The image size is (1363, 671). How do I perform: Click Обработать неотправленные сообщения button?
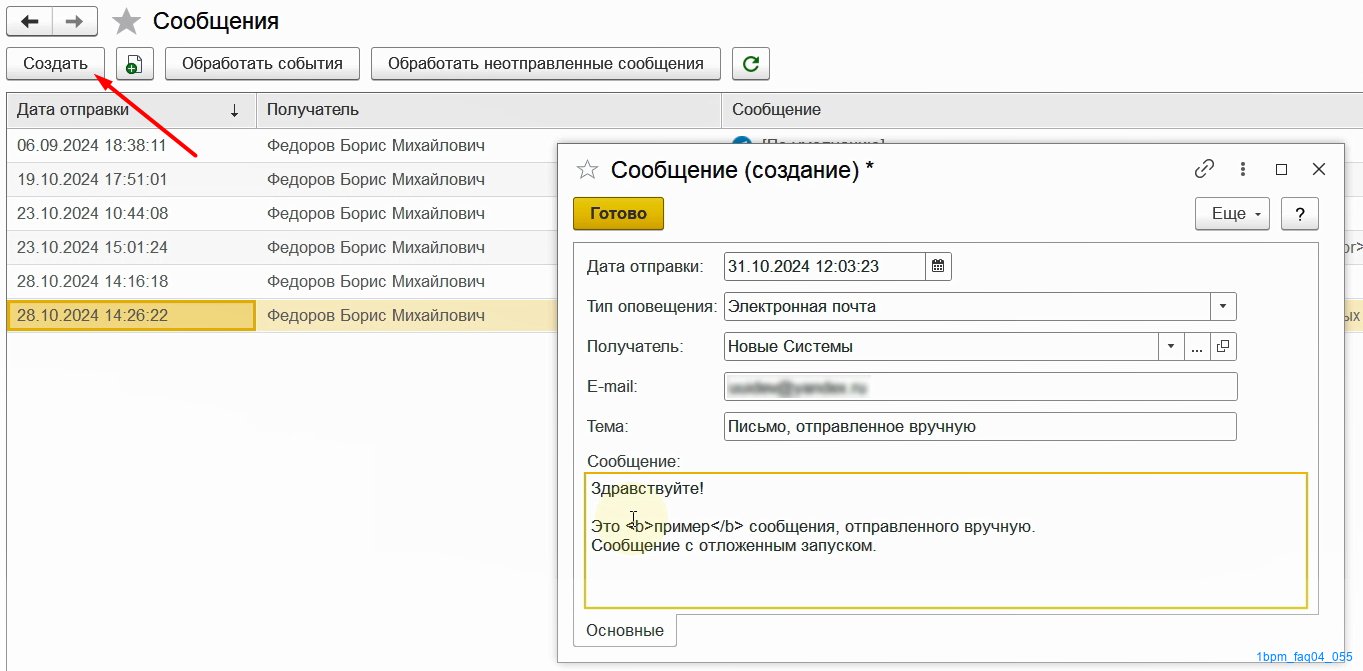click(x=546, y=63)
